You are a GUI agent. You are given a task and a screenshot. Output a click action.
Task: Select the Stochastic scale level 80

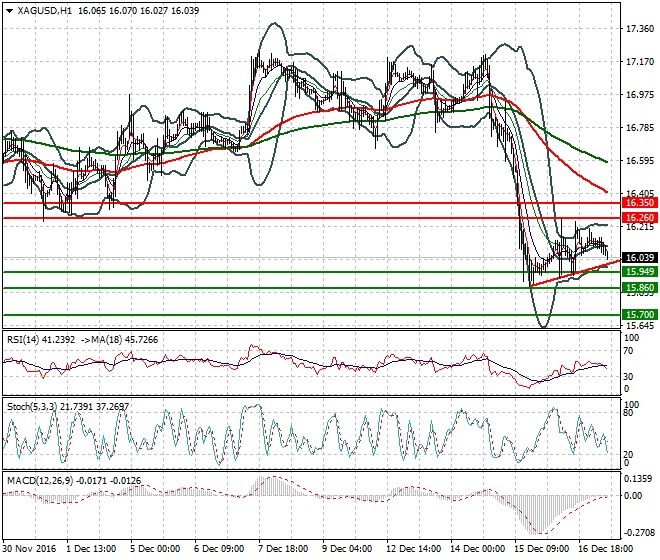628,413
